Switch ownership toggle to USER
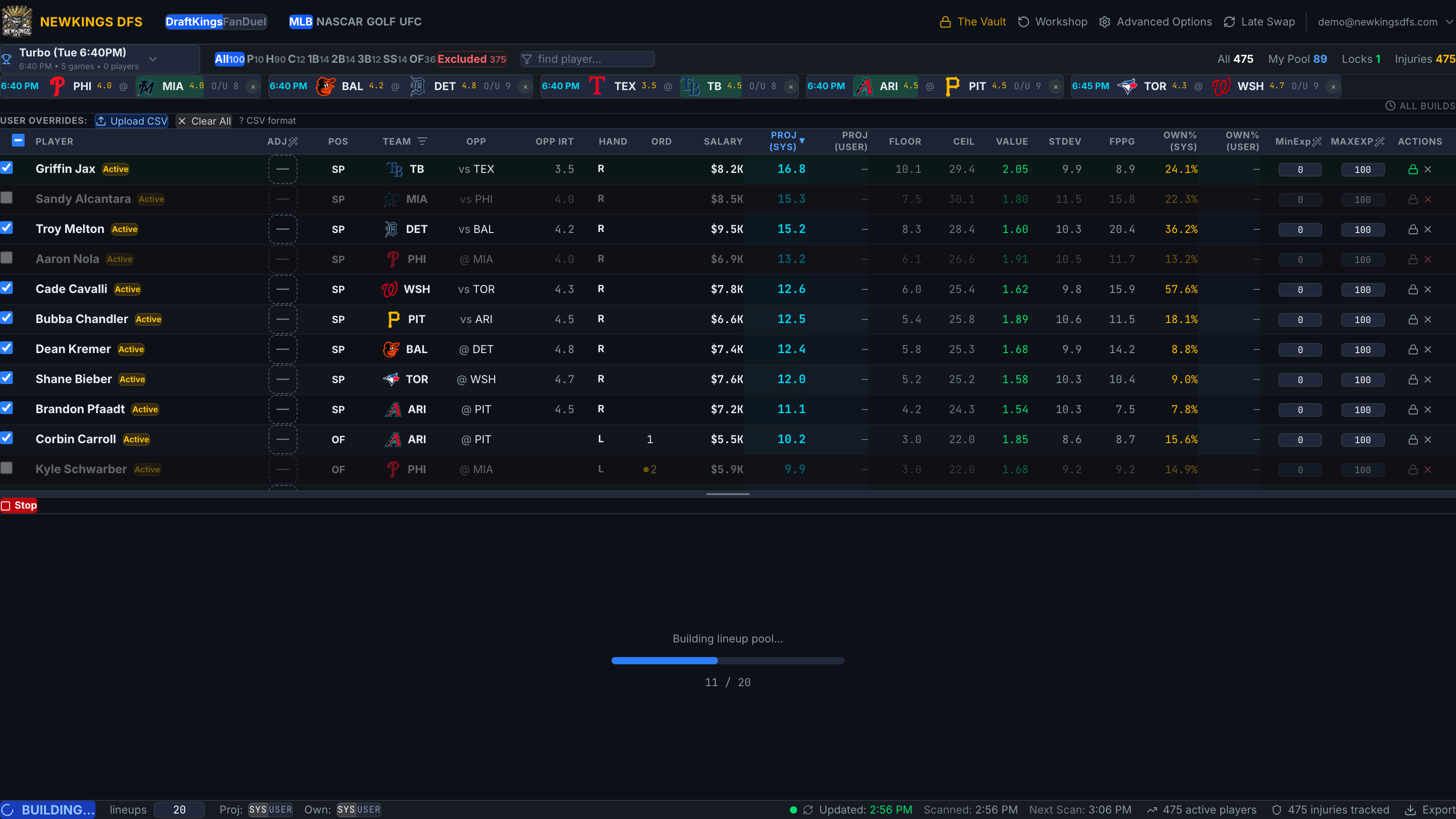This screenshot has height=819, width=1456. click(369, 810)
